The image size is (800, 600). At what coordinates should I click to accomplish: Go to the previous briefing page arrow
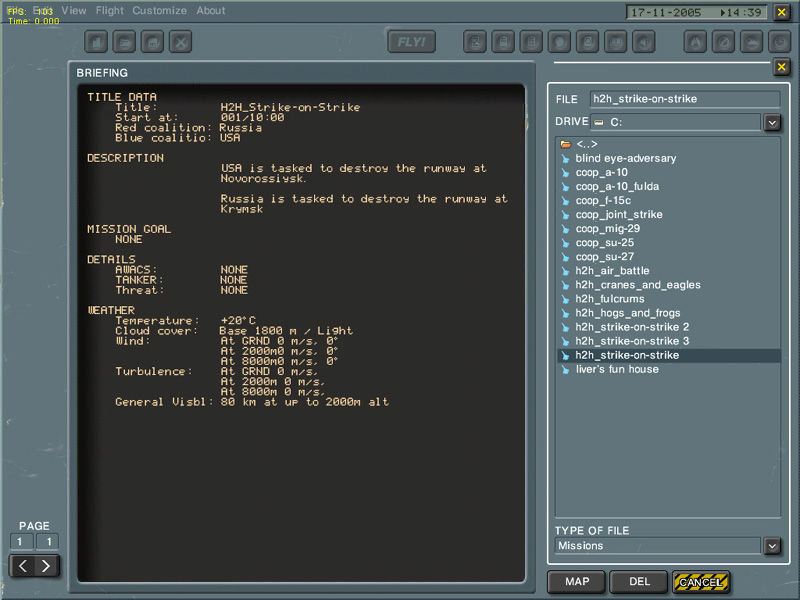23,566
